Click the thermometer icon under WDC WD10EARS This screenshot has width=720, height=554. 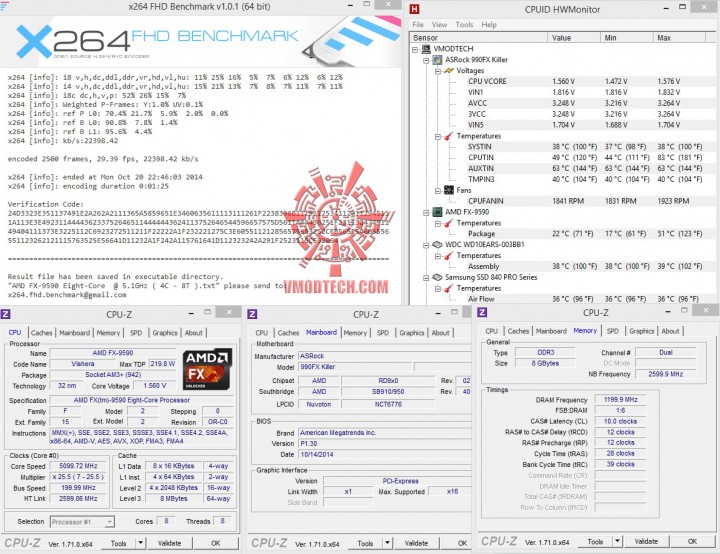click(x=449, y=255)
